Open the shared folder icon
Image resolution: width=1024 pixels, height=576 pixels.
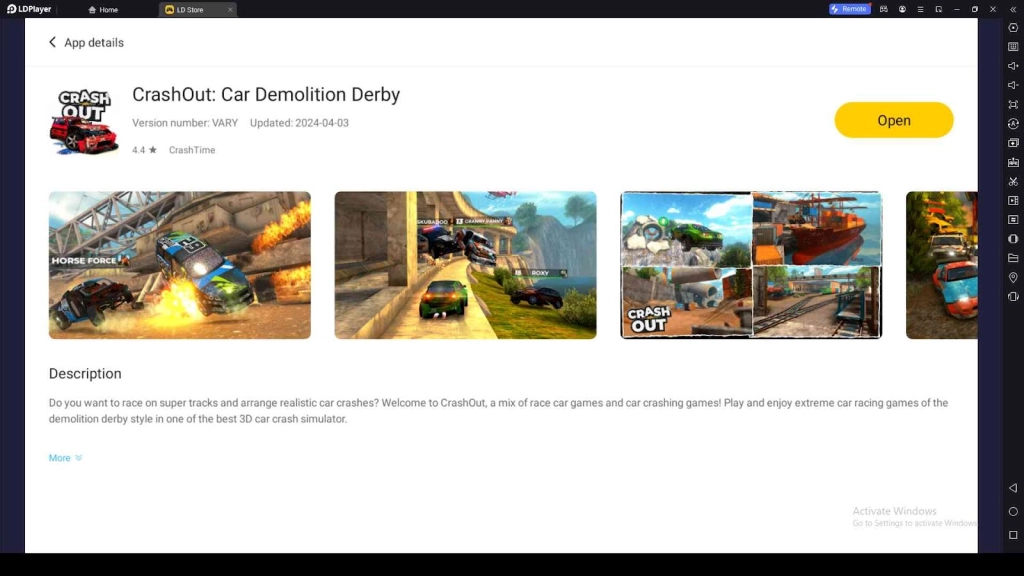pos(1013,258)
